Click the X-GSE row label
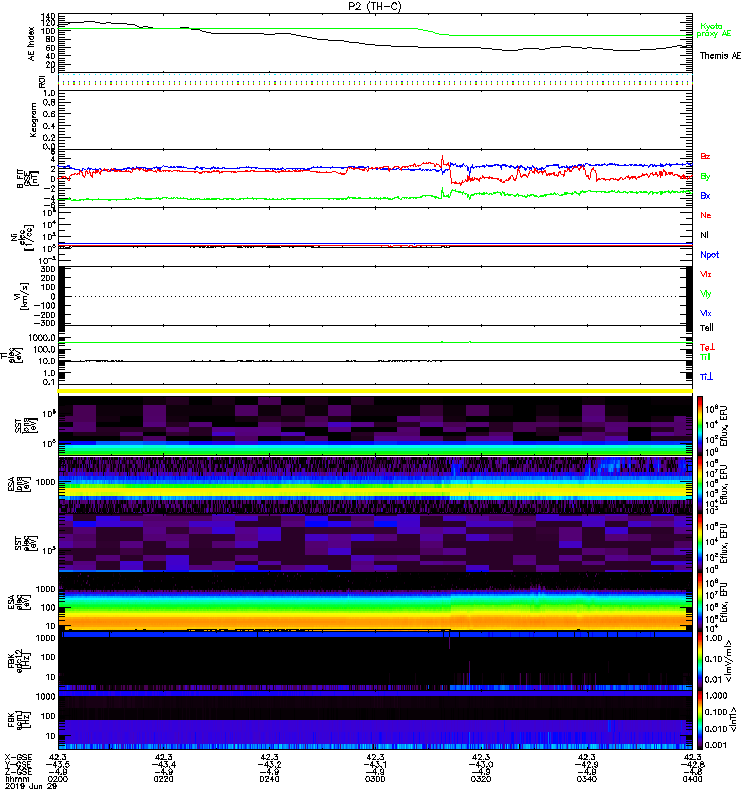The width and height of the screenshot is (750, 800). pyautogui.click(x=18, y=758)
